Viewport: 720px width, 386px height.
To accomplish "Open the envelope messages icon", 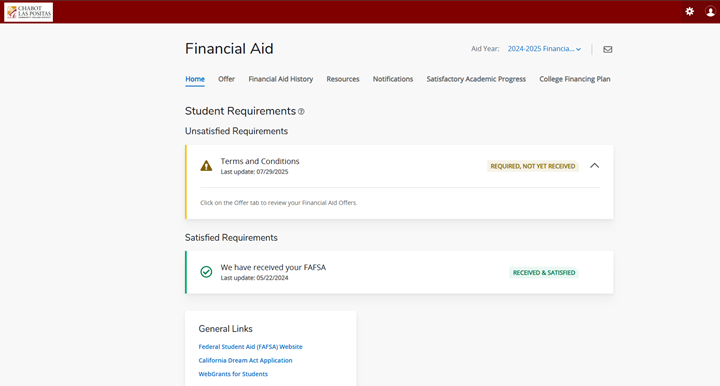I will (x=608, y=49).
